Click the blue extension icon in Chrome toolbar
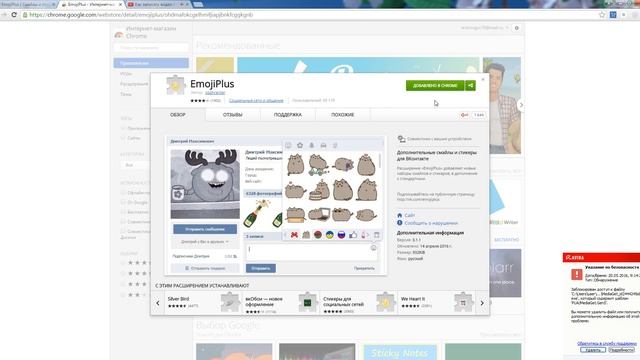640x360 pixels. click(613, 15)
